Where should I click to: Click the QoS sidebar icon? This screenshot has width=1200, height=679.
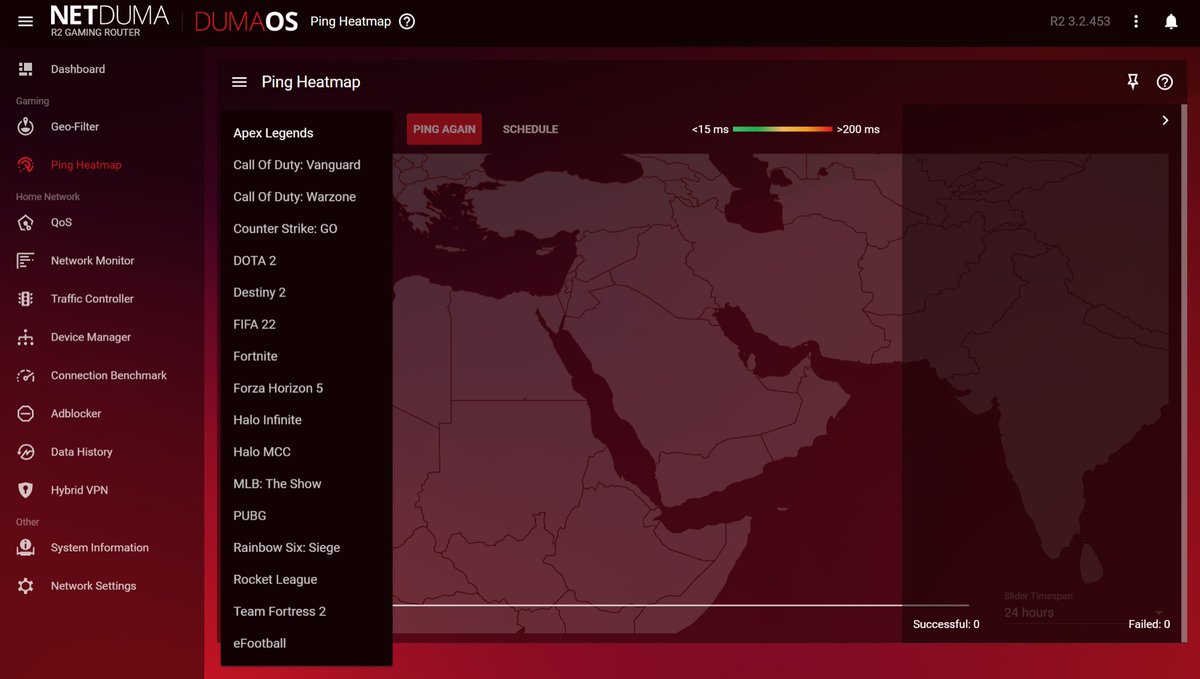pos(26,223)
